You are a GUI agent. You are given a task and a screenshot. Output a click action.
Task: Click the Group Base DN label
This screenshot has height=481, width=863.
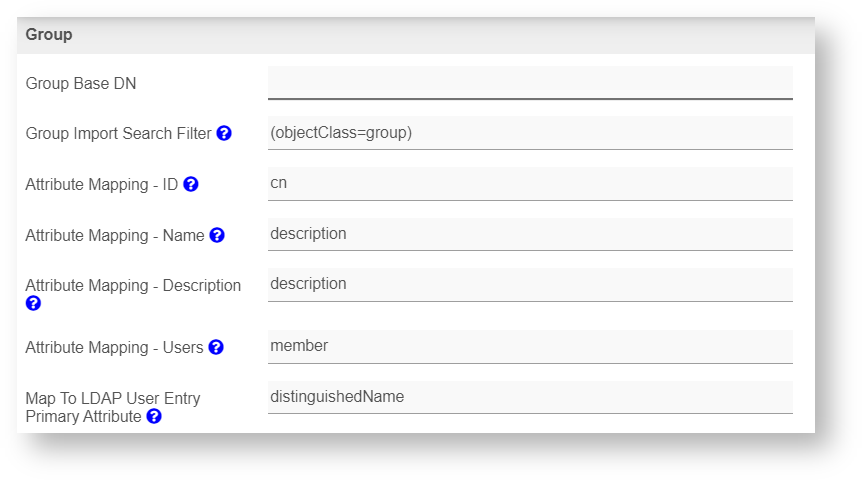(81, 84)
